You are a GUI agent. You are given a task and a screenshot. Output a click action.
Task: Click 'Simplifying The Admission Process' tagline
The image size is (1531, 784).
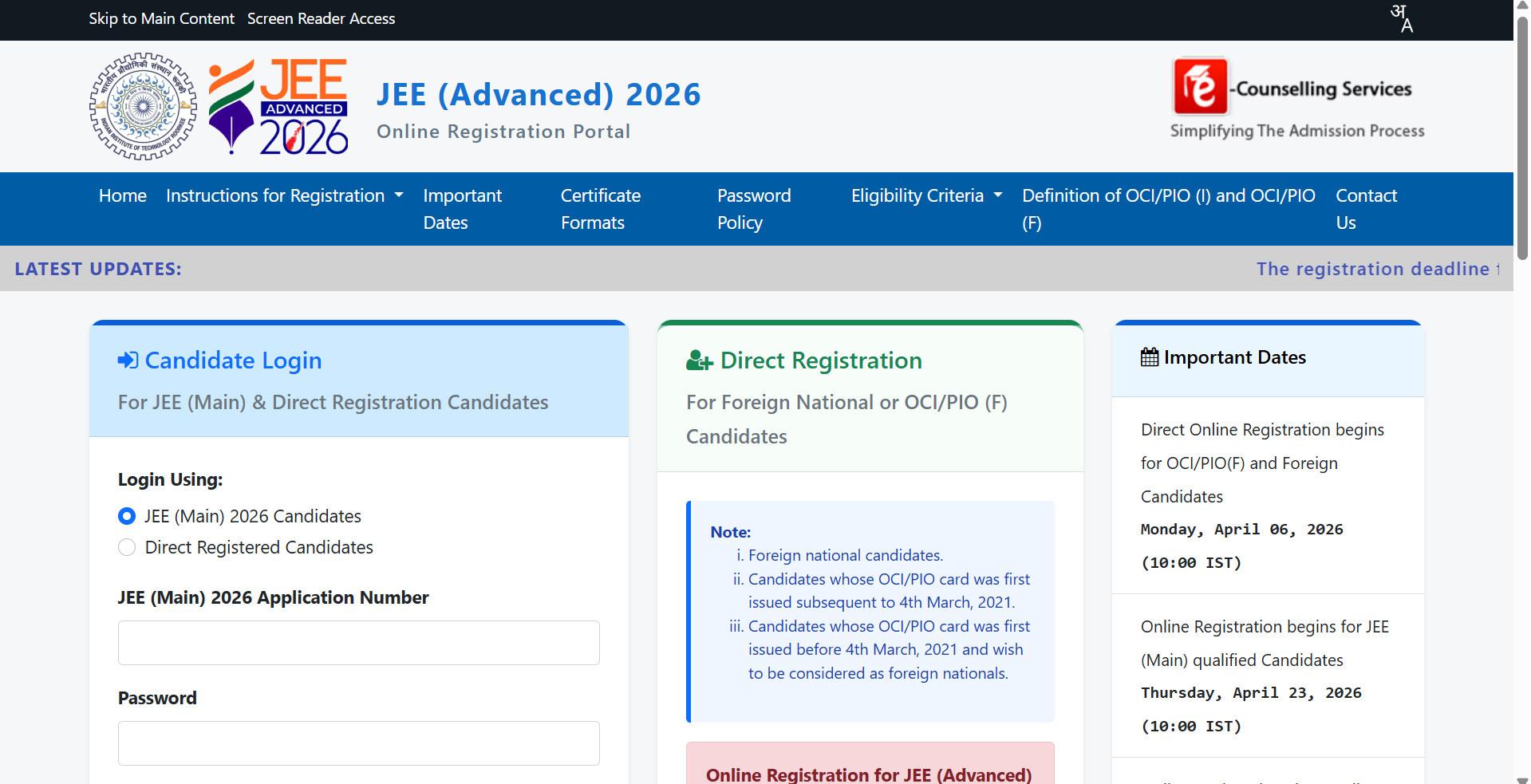click(x=1297, y=131)
